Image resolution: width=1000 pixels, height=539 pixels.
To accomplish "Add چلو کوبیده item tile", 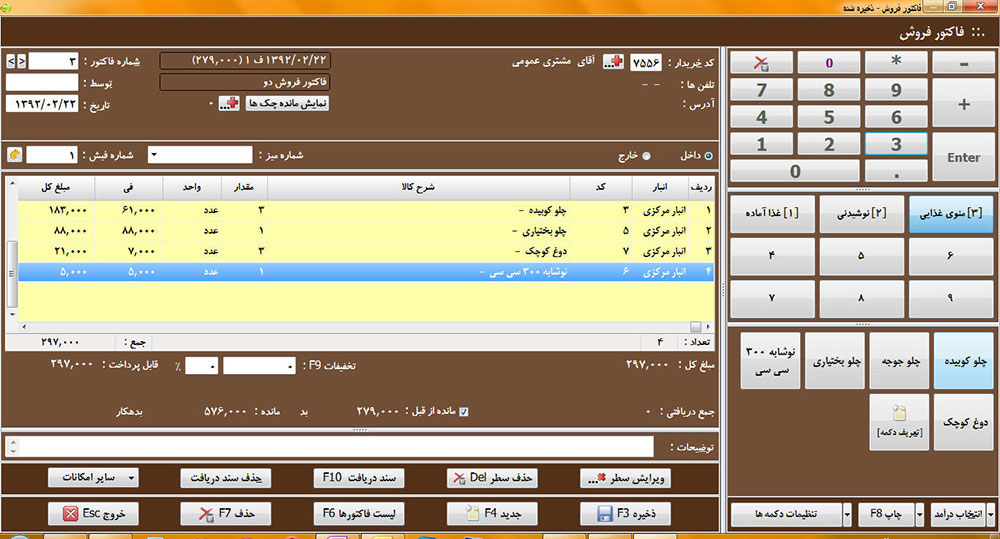I will [964, 360].
